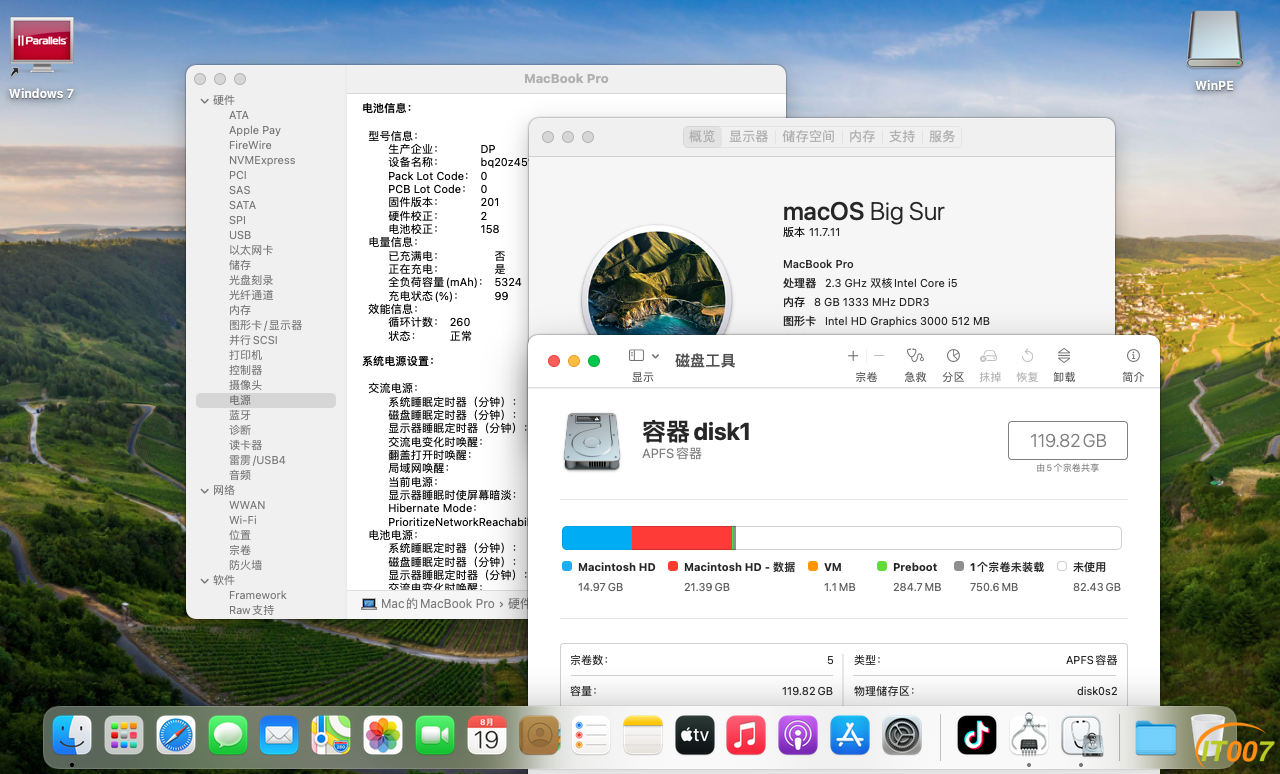
Task: Open Podcasts from the Dock
Action: pyautogui.click(x=798, y=736)
